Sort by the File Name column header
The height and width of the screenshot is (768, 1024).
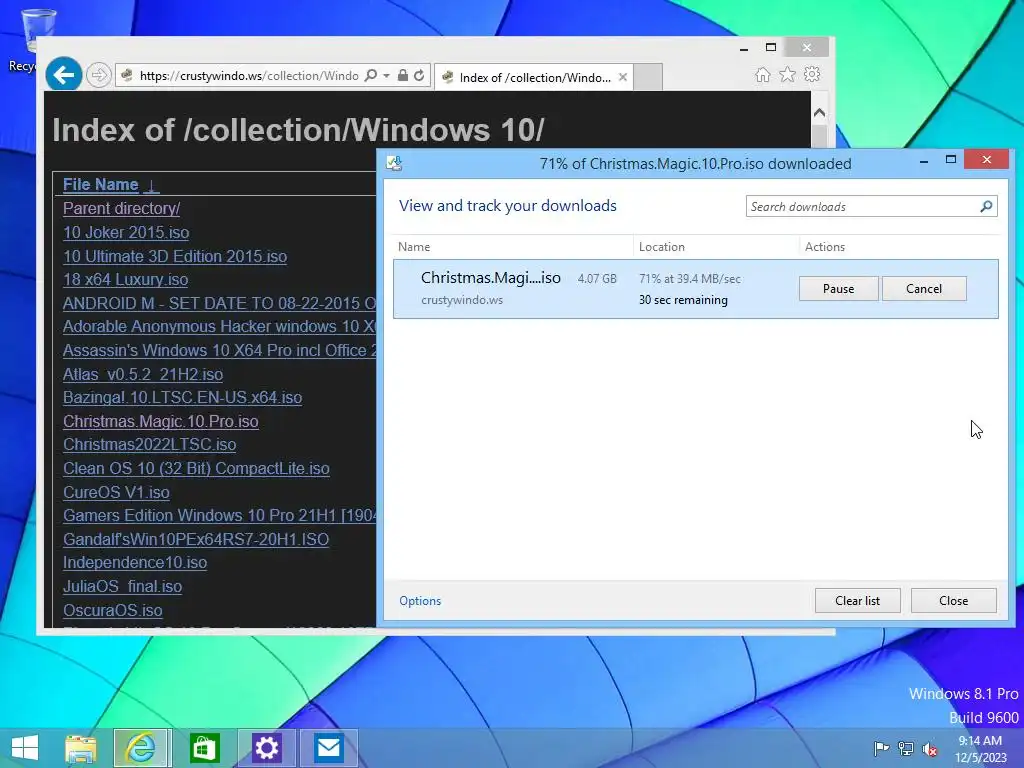101,185
